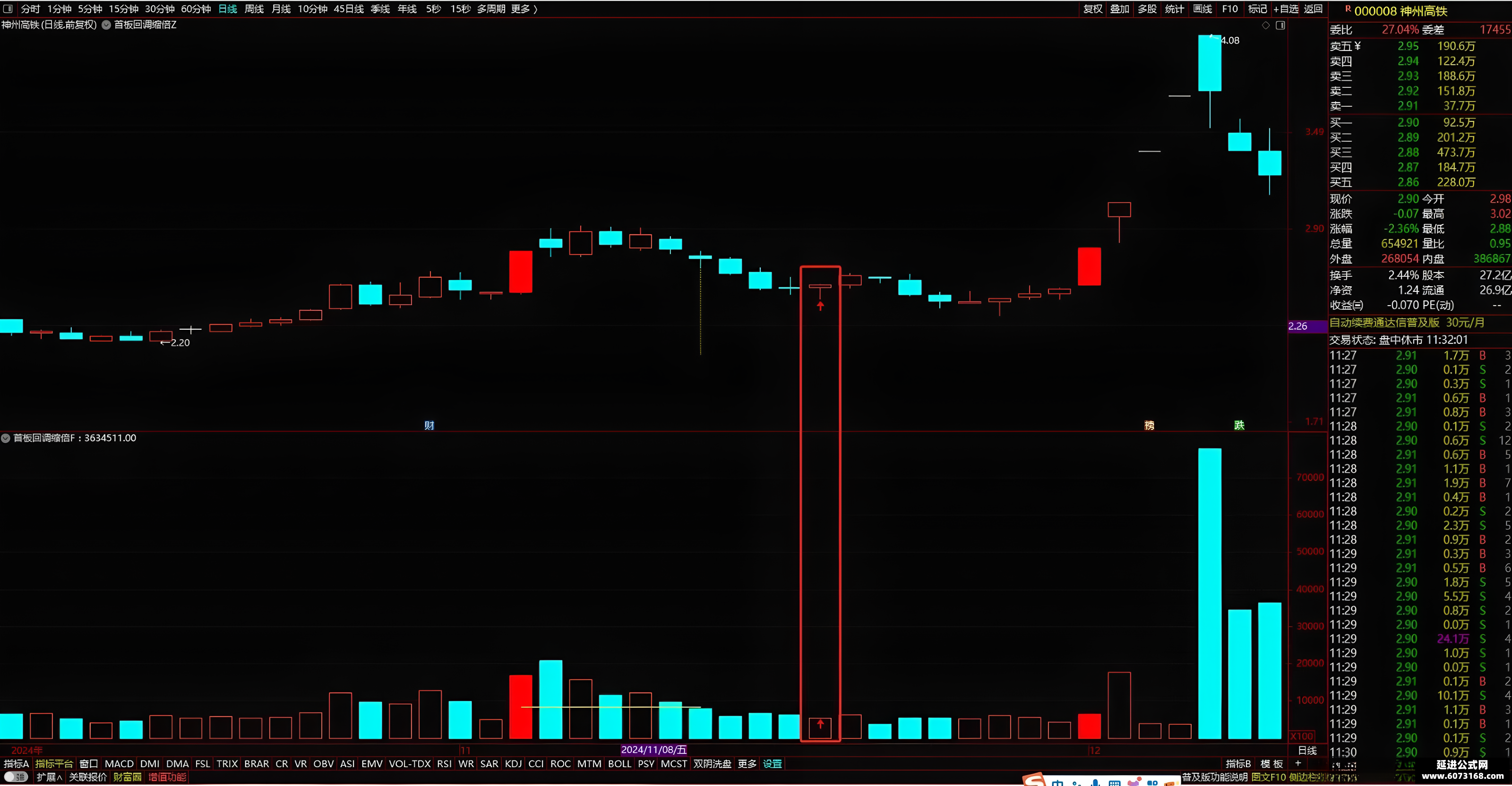This screenshot has height=786, width=1512.
Task: Click the 复权 toolbar button
Action: 1092,9
